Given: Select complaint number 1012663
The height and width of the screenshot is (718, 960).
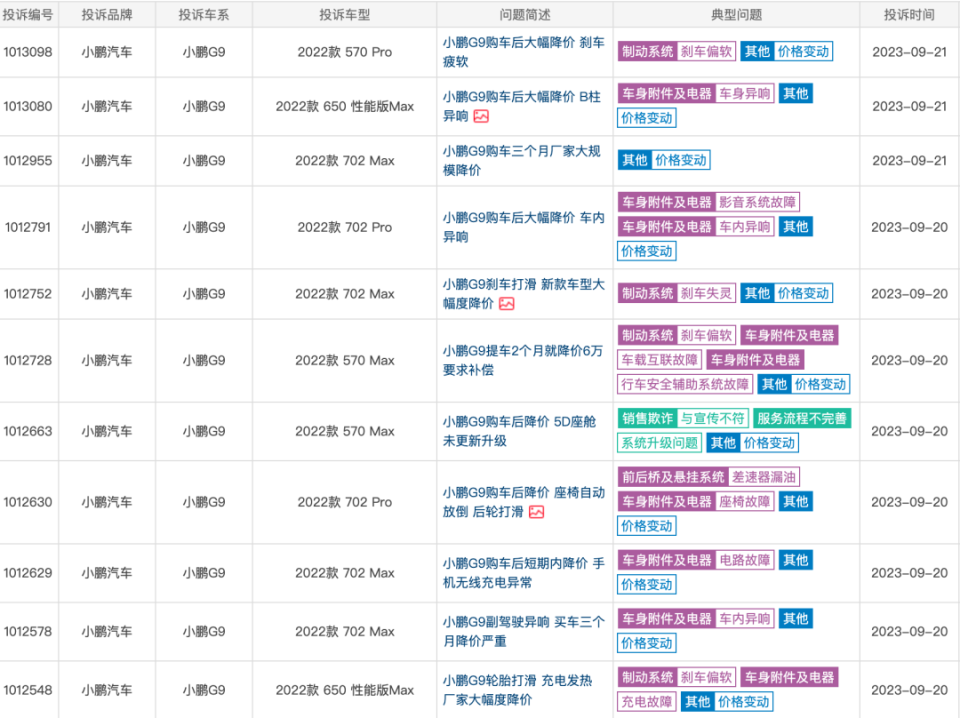Looking at the screenshot, I should (28, 431).
